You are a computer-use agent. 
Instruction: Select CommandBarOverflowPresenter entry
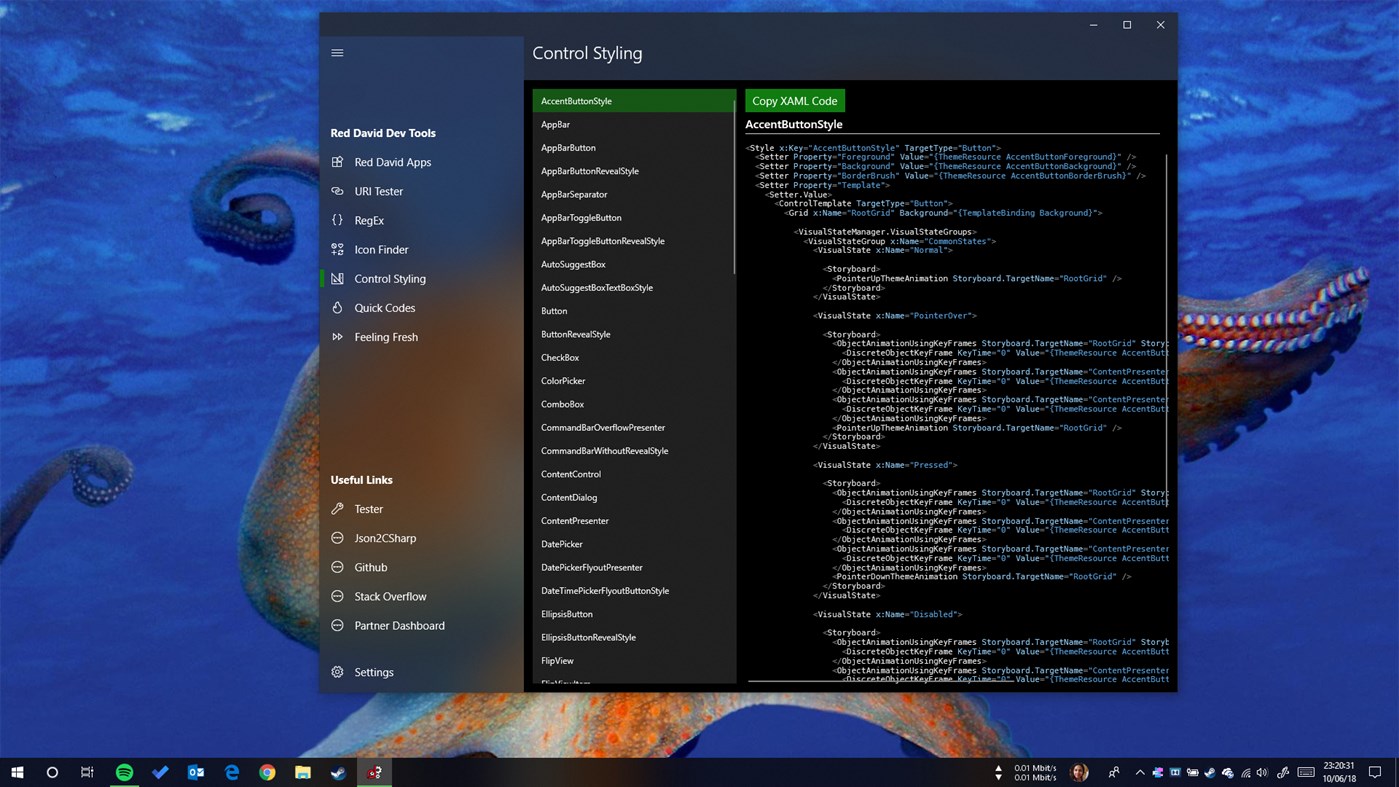click(x=634, y=428)
